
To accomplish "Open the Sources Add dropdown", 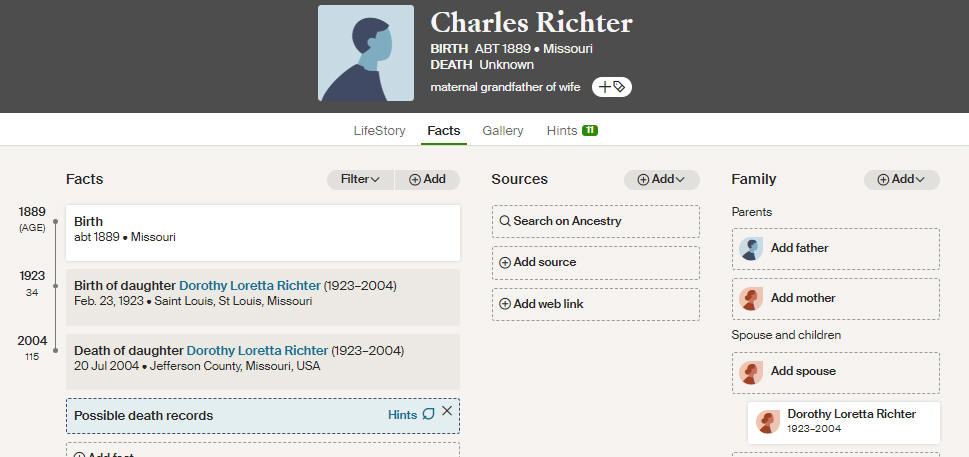I will coord(661,180).
